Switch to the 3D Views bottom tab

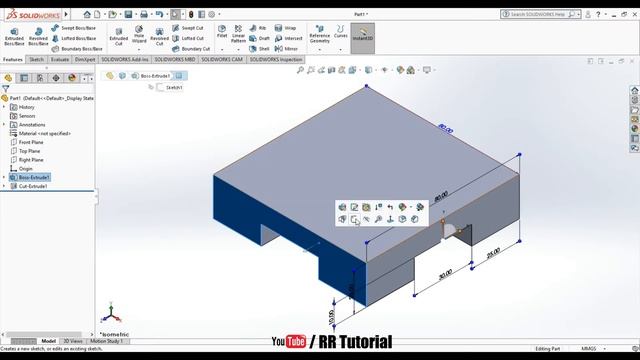point(73,341)
